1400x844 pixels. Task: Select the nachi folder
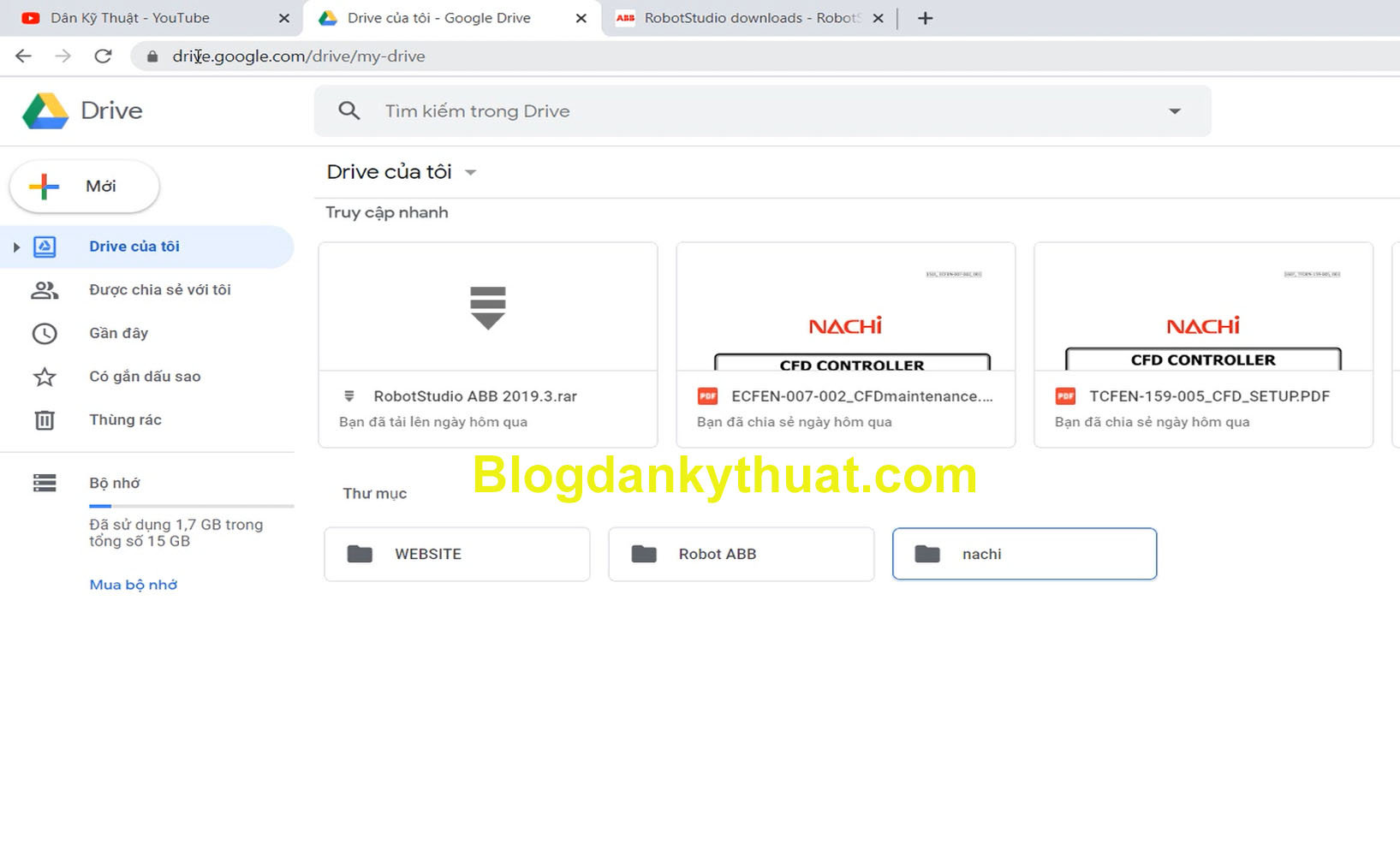(x=1025, y=554)
